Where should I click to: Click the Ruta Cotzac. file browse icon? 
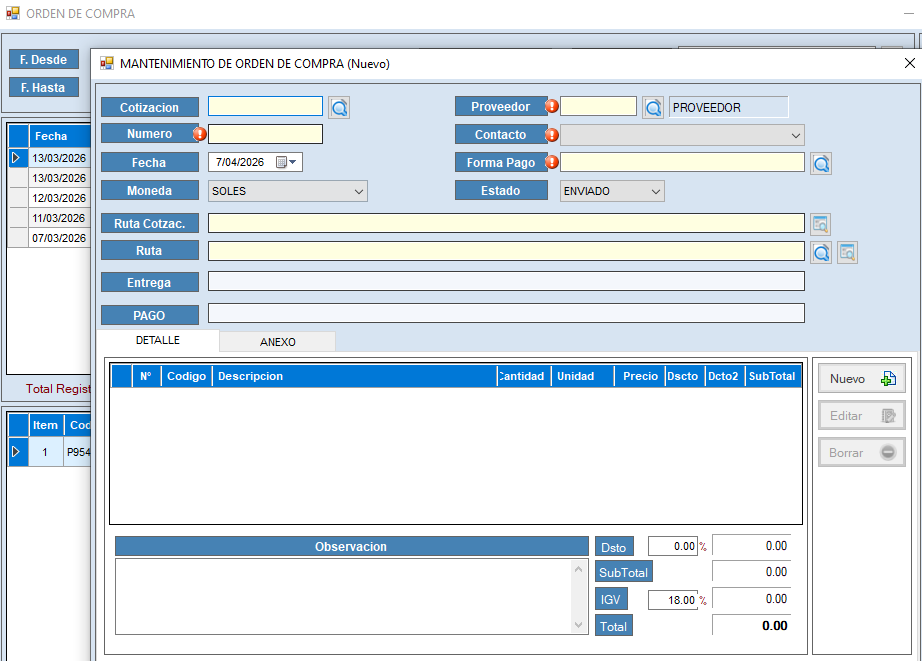pos(821,224)
